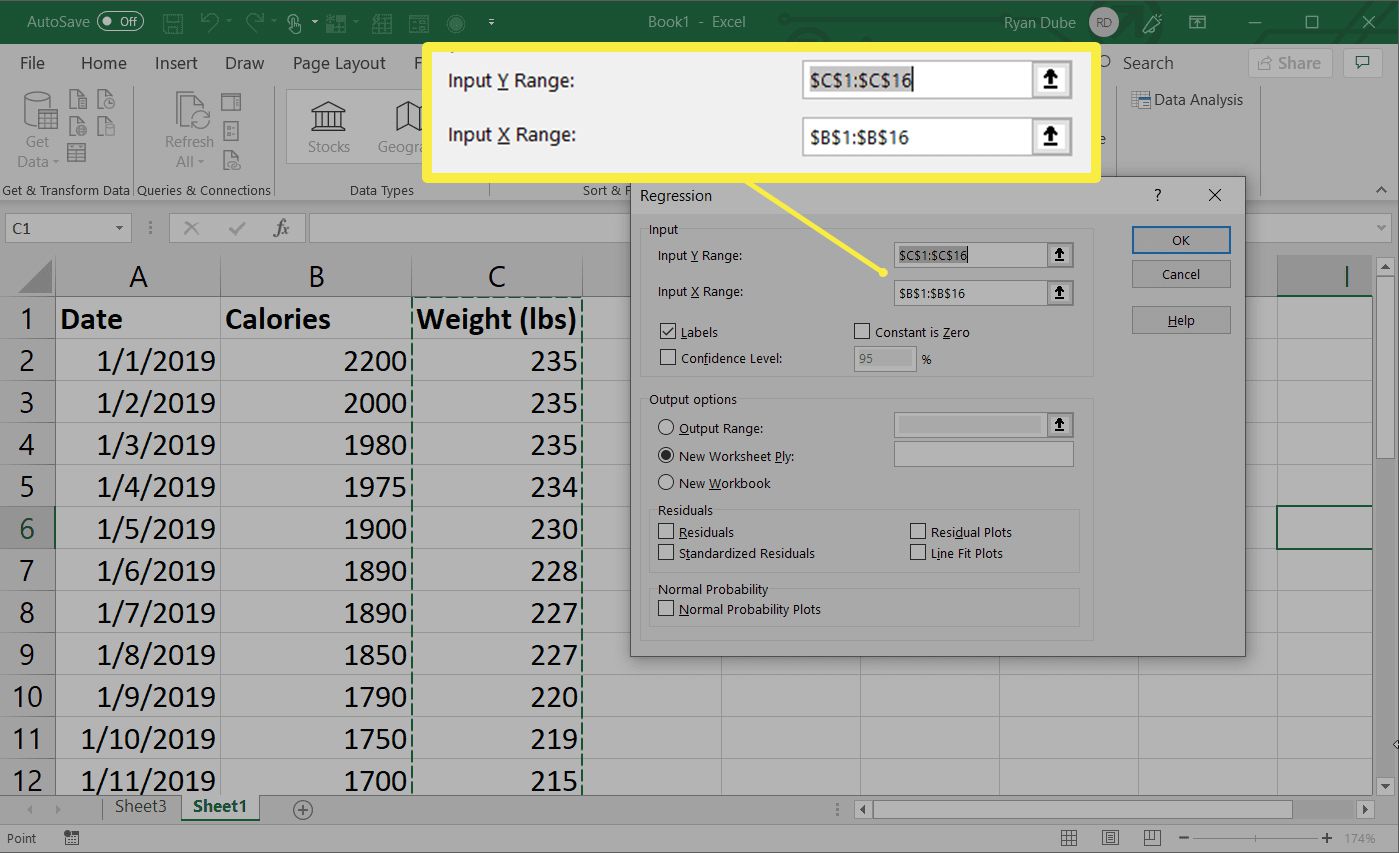Select the New Worksheet Ply radio button
The height and width of the screenshot is (853, 1399).
point(666,455)
